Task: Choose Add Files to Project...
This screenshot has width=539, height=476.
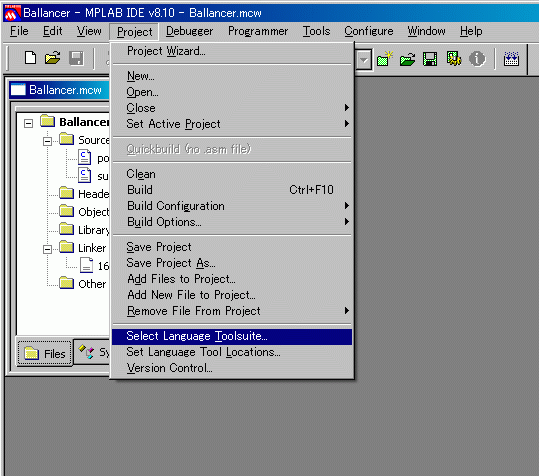Action: (232, 279)
